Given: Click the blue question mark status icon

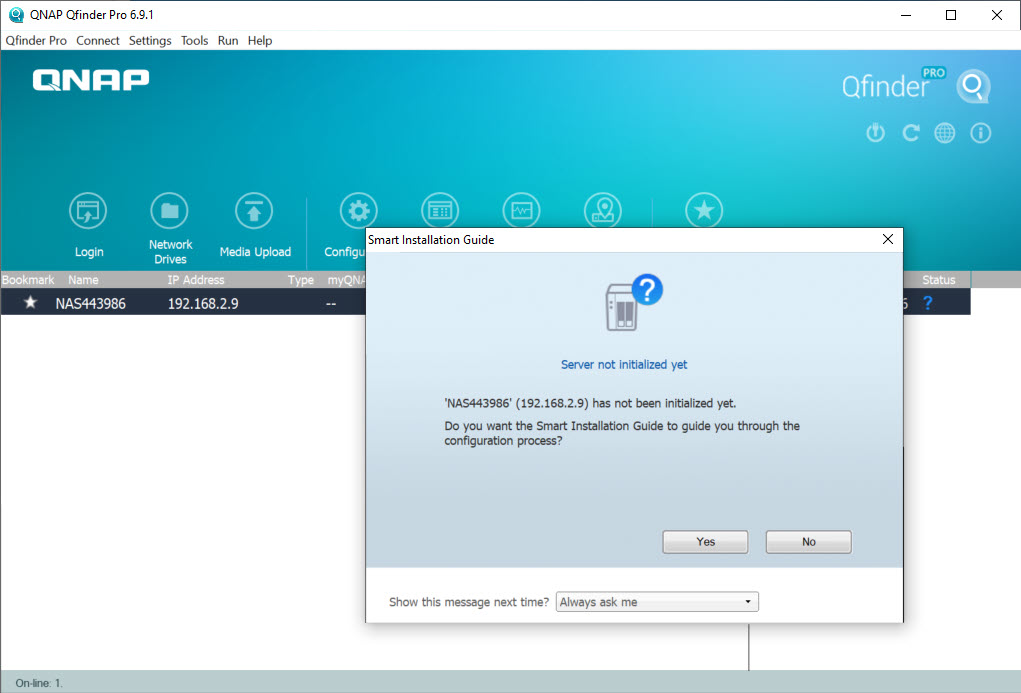Looking at the screenshot, I should (x=928, y=303).
